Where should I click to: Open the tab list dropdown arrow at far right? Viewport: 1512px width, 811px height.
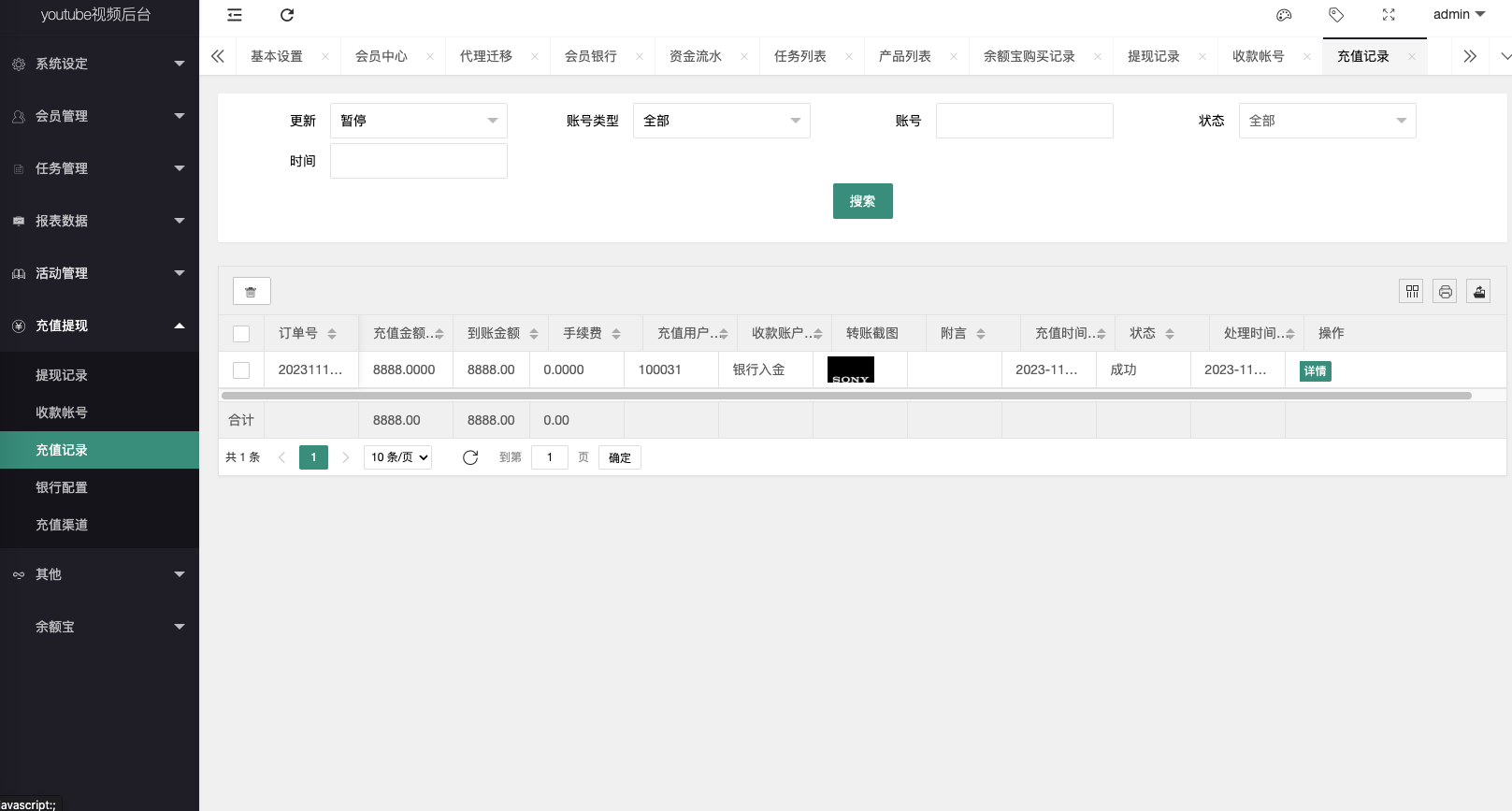pos(1505,56)
